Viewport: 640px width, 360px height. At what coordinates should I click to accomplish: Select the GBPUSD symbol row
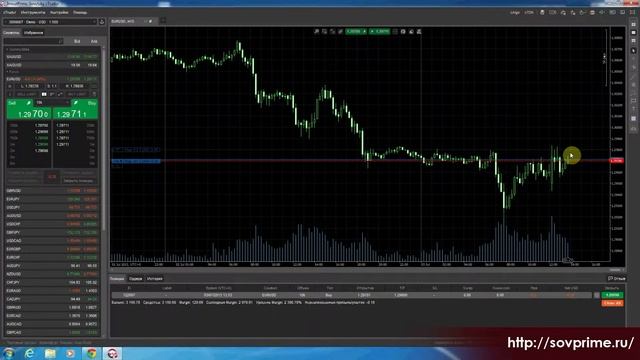point(51,191)
